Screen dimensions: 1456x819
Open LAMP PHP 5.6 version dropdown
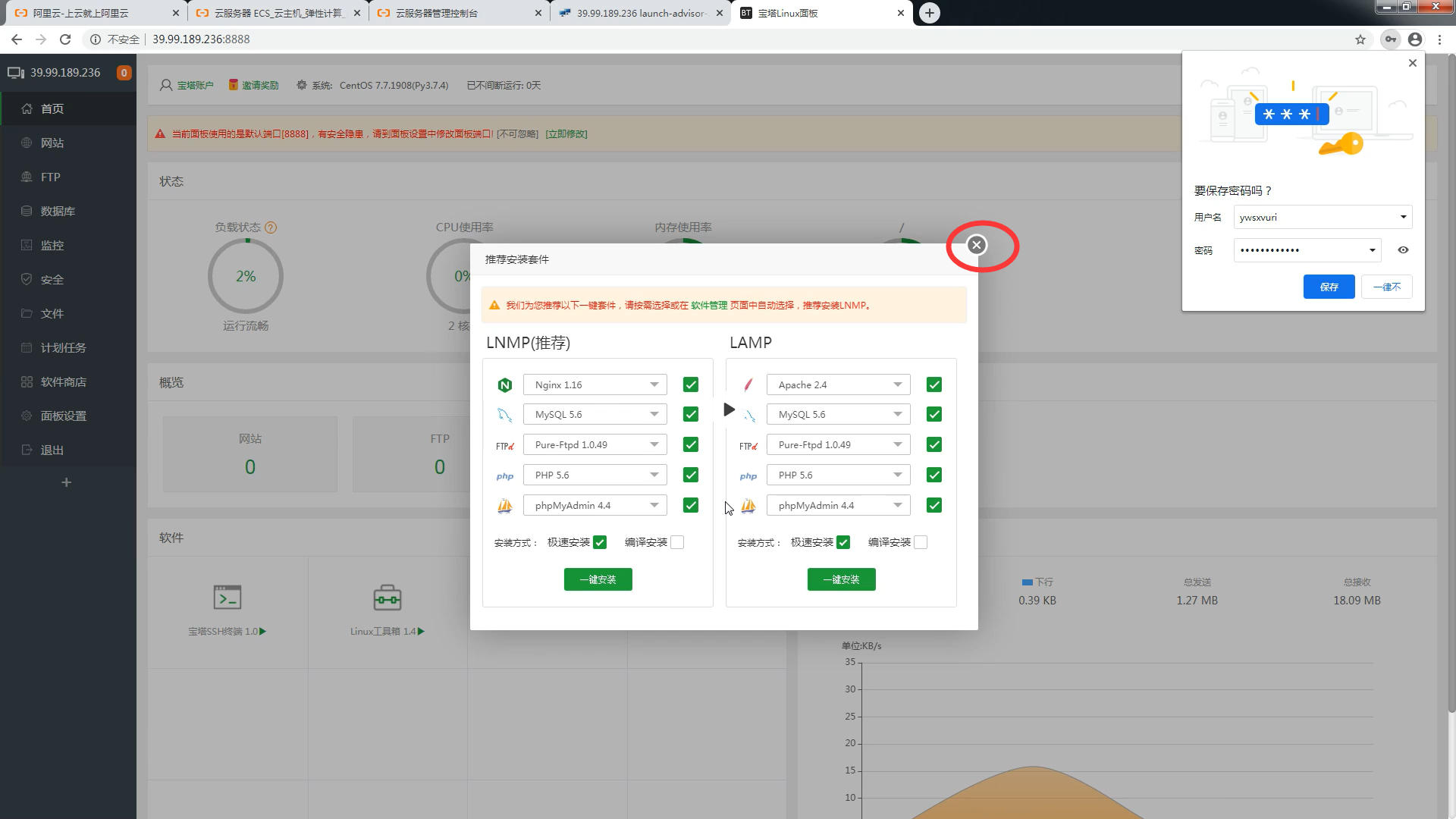click(x=839, y=475)
